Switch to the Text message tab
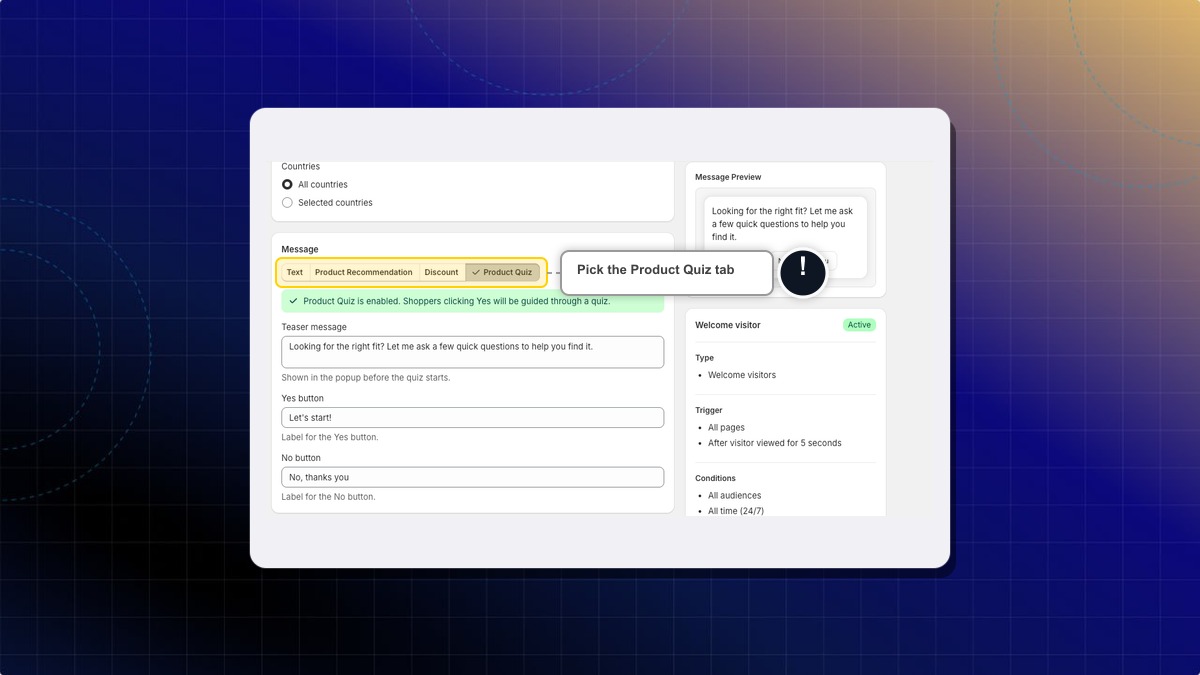 point(295,272)
